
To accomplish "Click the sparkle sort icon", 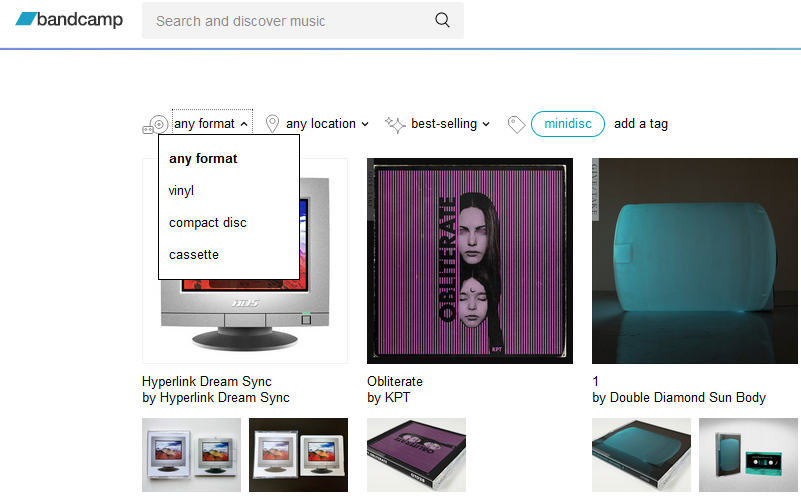I will coord(395,124).
